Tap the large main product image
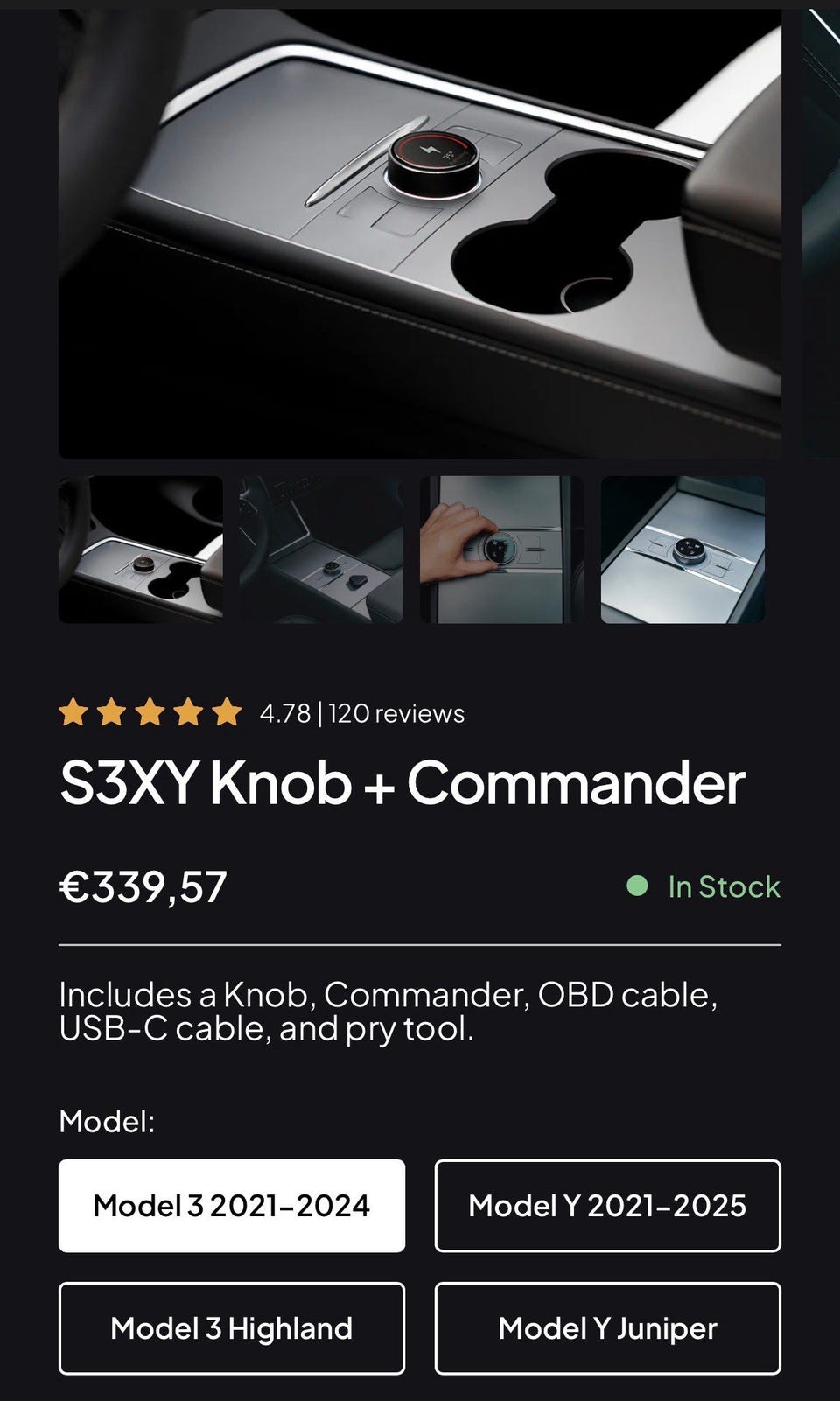Screen dimensions: 840x1401 (420, 234)
